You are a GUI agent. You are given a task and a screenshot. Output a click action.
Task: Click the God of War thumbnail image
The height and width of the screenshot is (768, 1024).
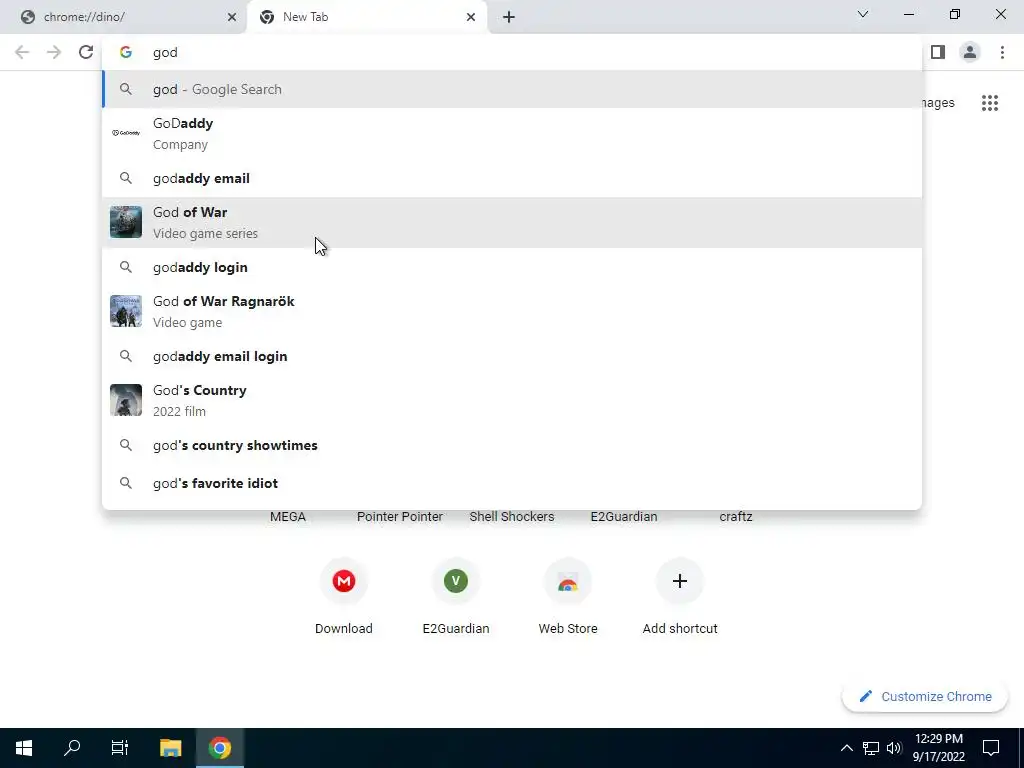[126, 222]
